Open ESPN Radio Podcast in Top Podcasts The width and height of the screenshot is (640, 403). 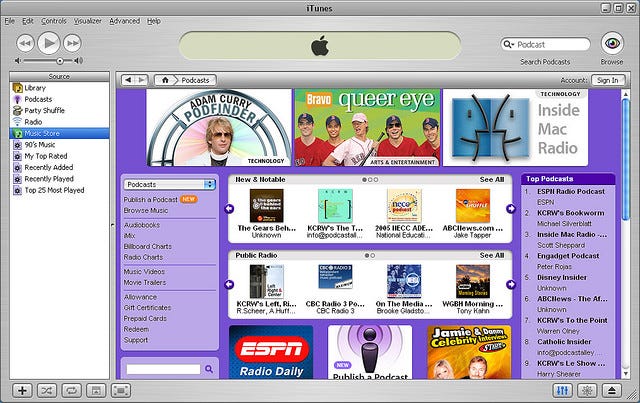[571, 191]
